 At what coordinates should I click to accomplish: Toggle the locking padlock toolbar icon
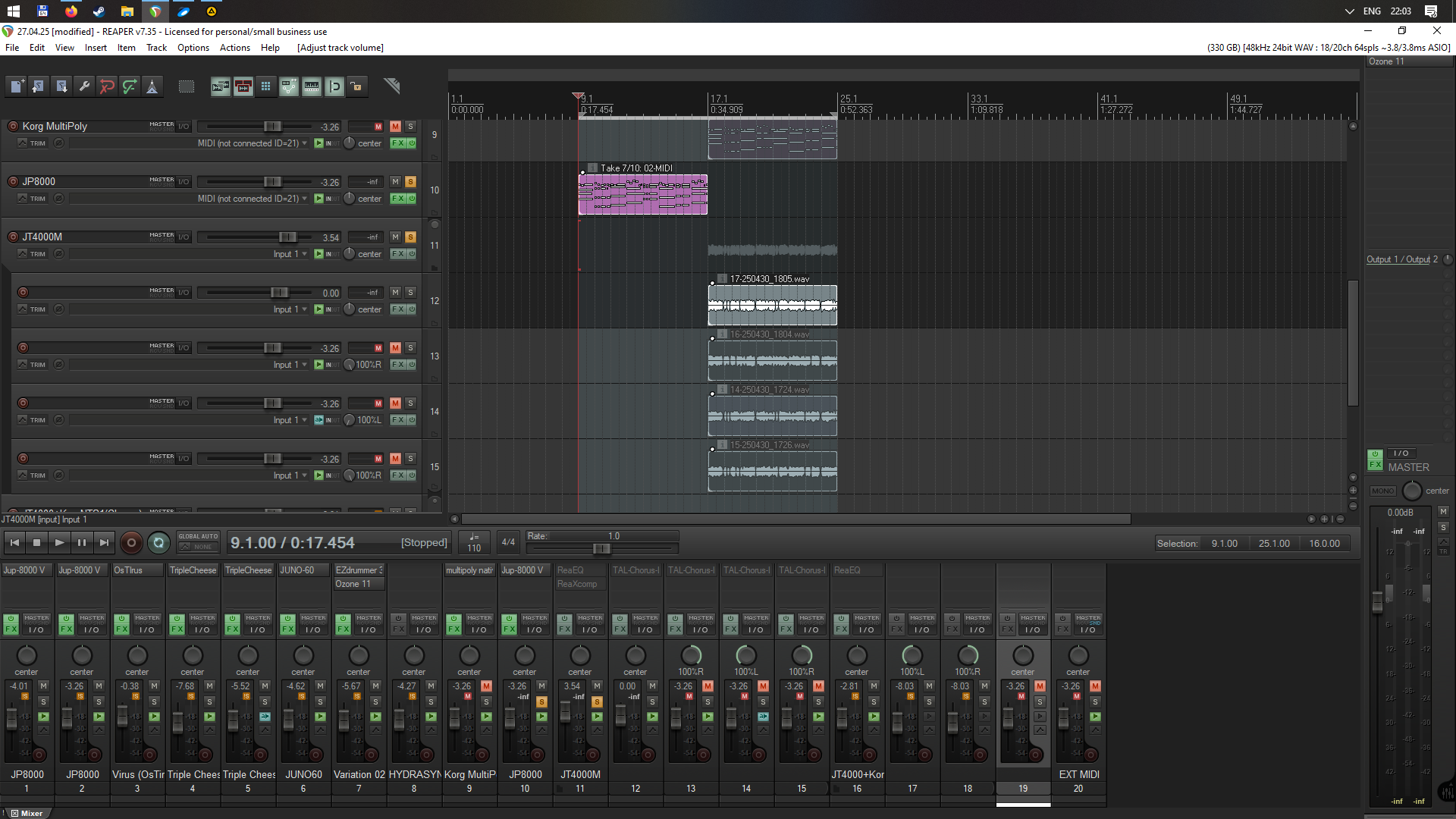[356, 86]
